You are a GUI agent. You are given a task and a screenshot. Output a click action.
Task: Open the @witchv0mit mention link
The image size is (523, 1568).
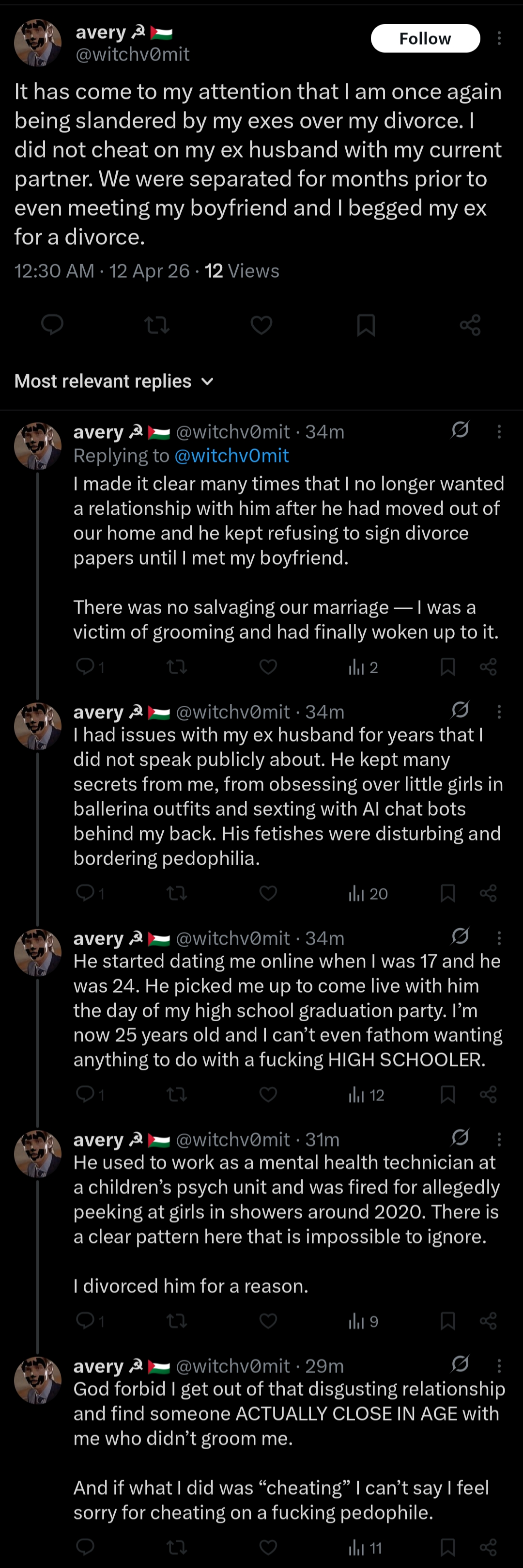231,455
